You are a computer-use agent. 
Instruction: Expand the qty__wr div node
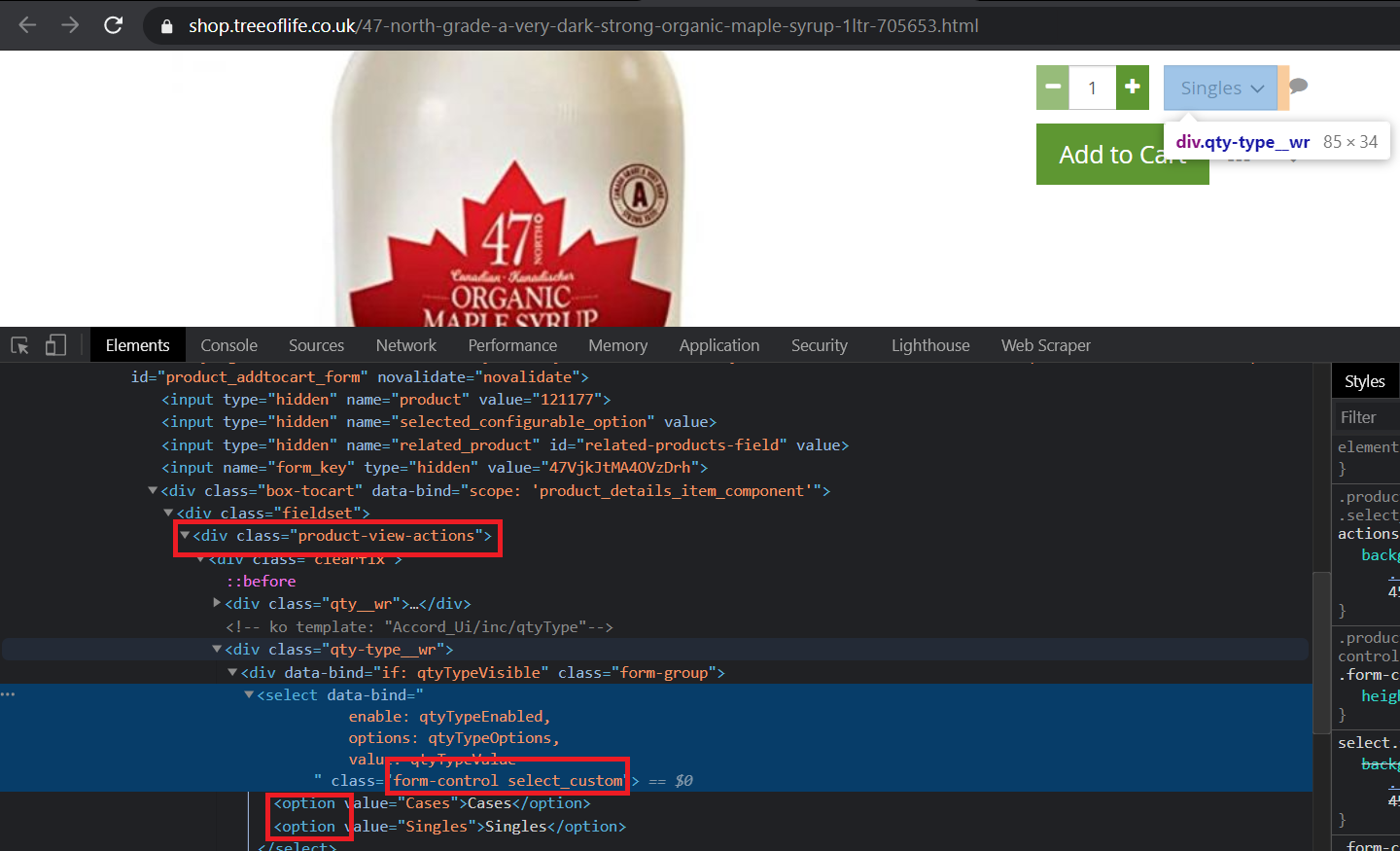pos(217,604)
